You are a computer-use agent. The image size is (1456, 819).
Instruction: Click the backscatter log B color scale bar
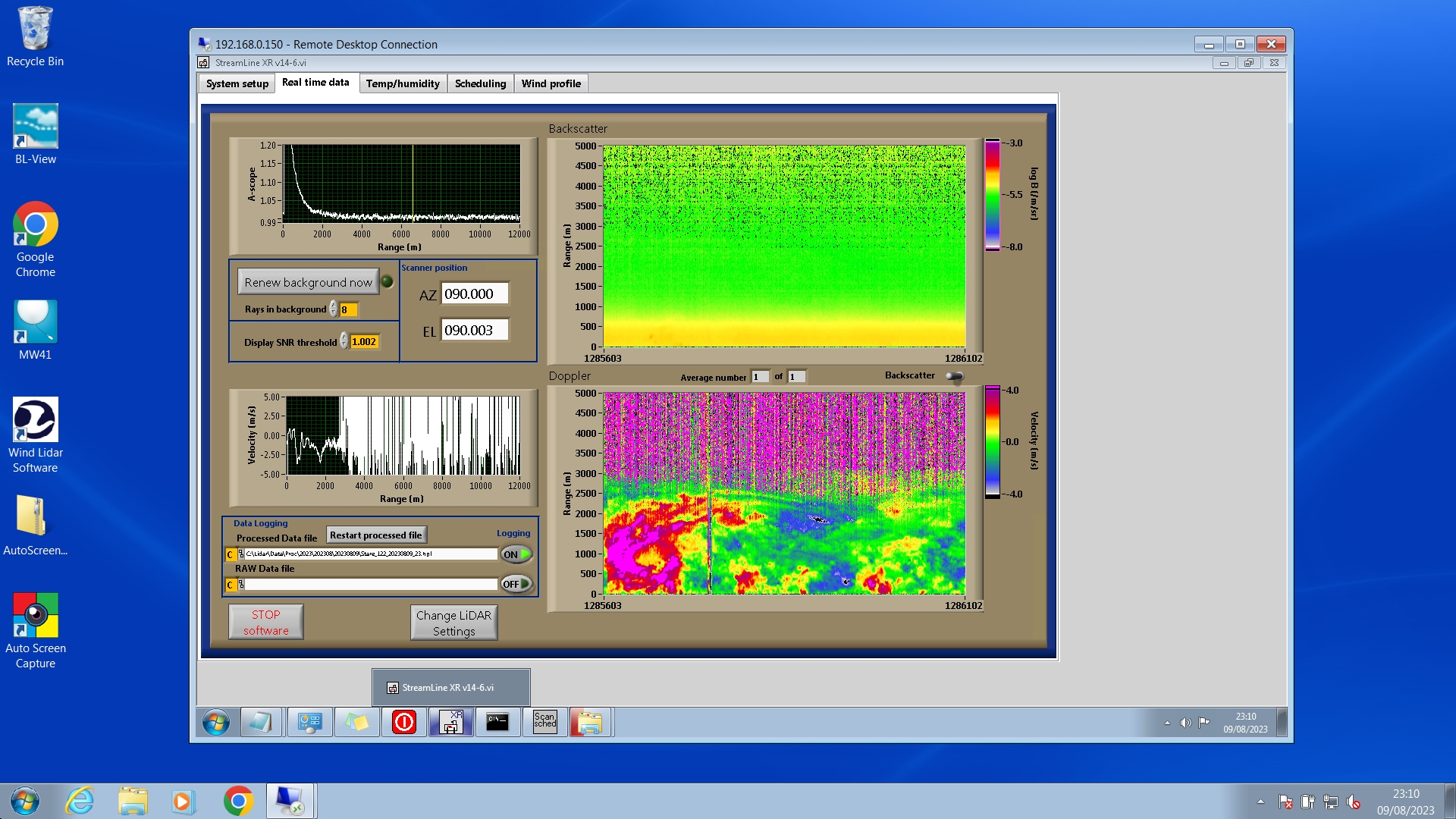[x=992, y=195]
